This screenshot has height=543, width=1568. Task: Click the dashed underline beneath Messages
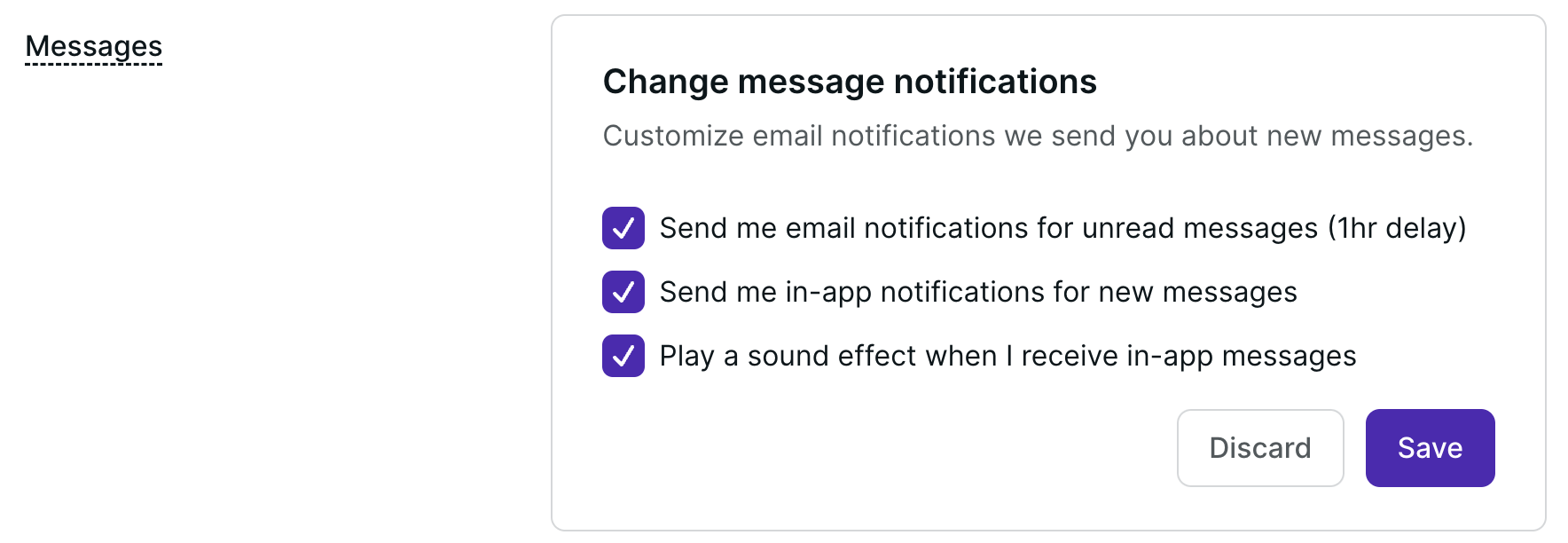[93, 64]
